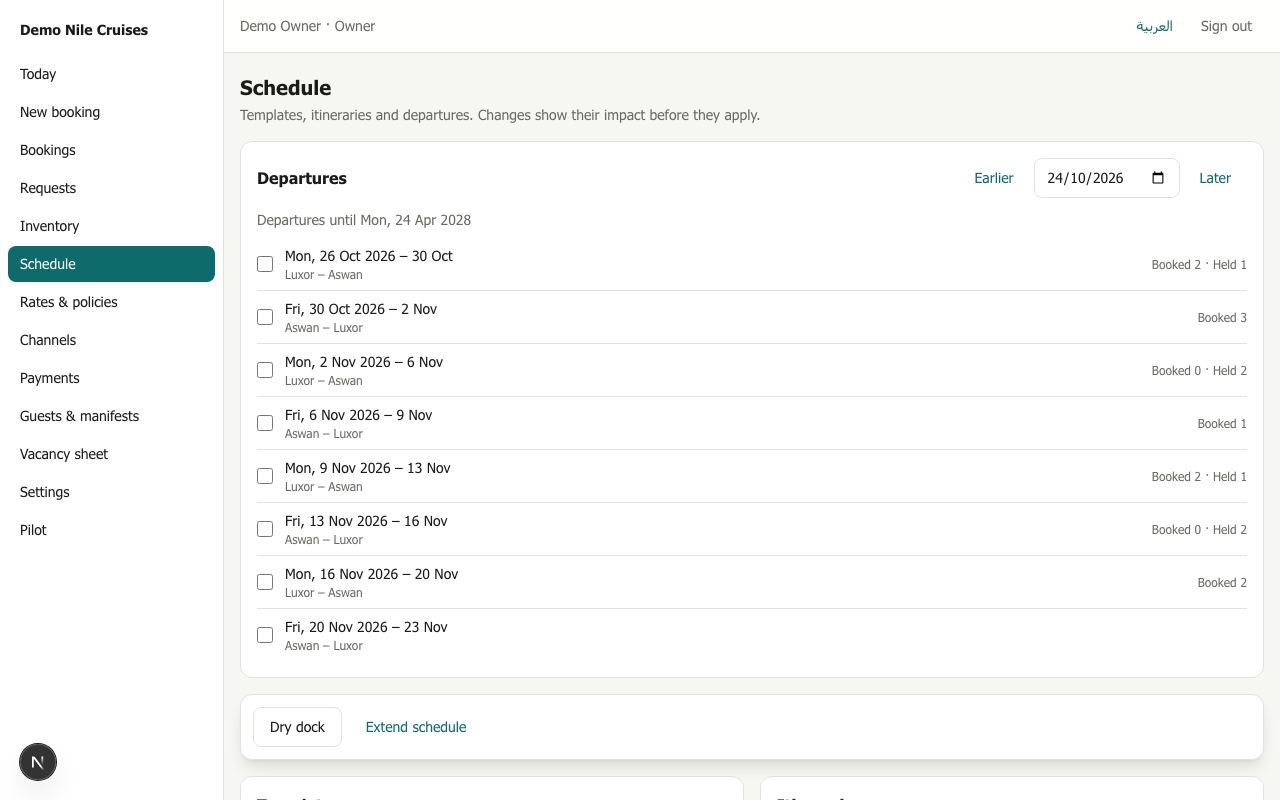
Task: Go to Channels
Action: click(111, 340)
